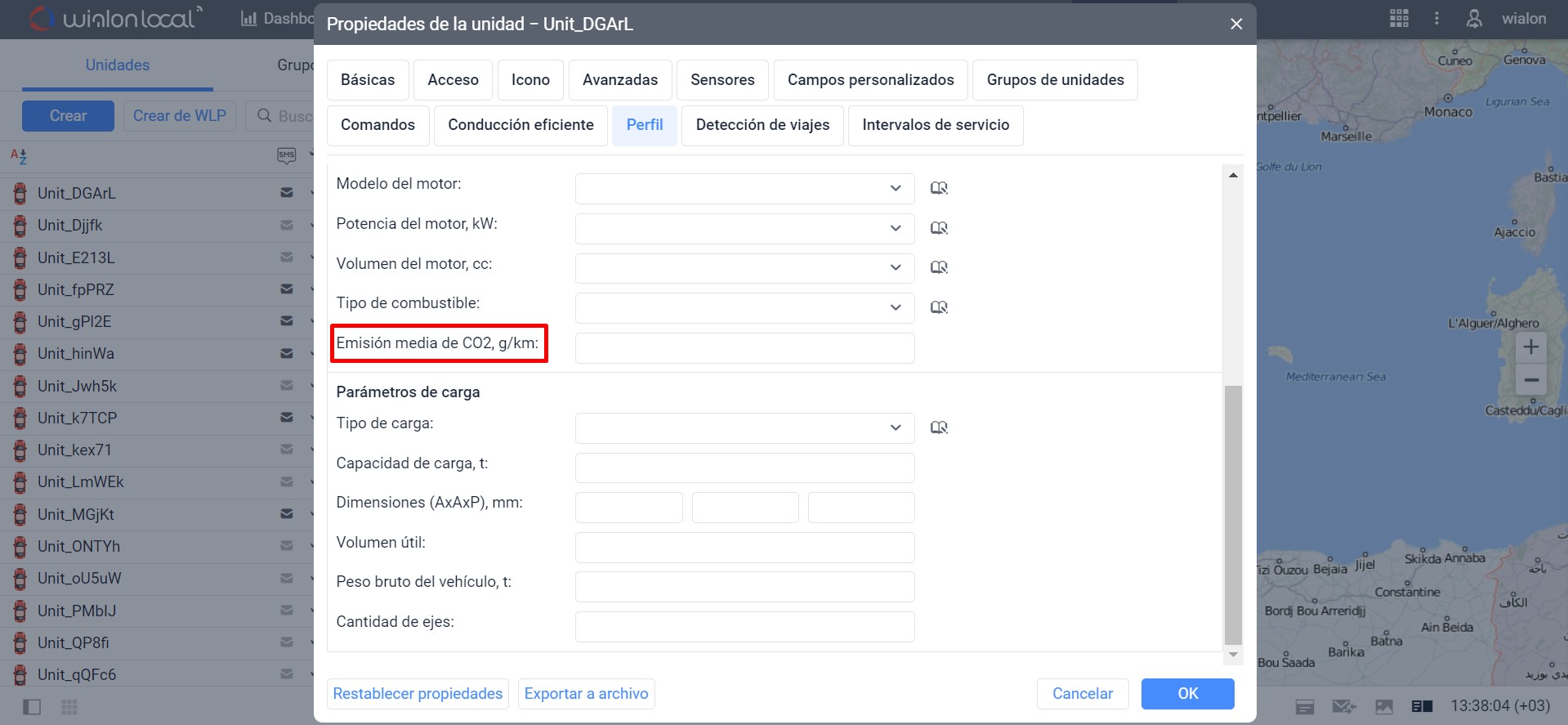Toggle the split-panel layout icon in the bottom bar

1422,706
